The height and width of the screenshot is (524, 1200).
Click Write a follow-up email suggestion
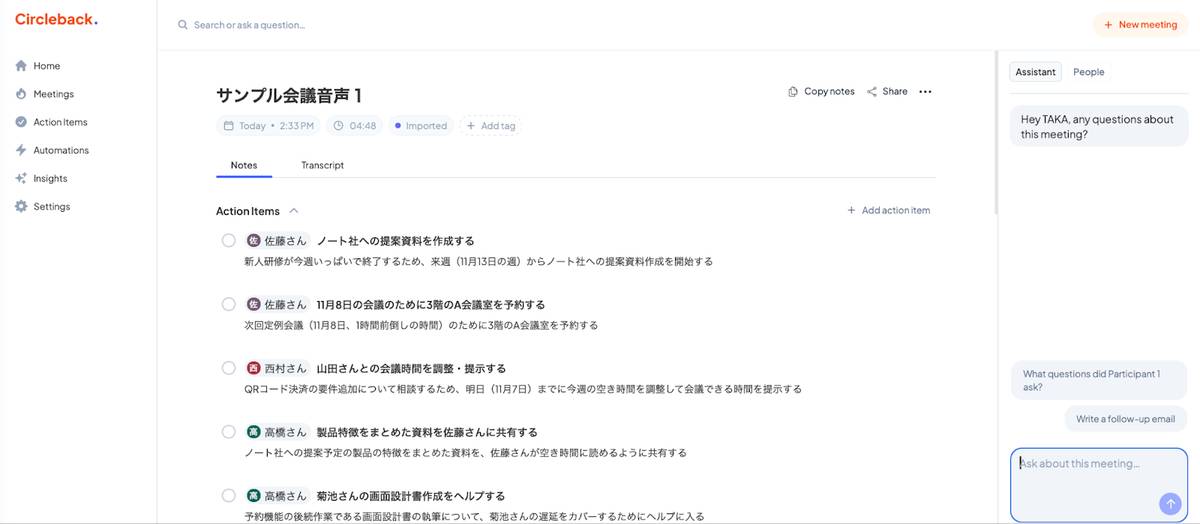point(1126,419)
